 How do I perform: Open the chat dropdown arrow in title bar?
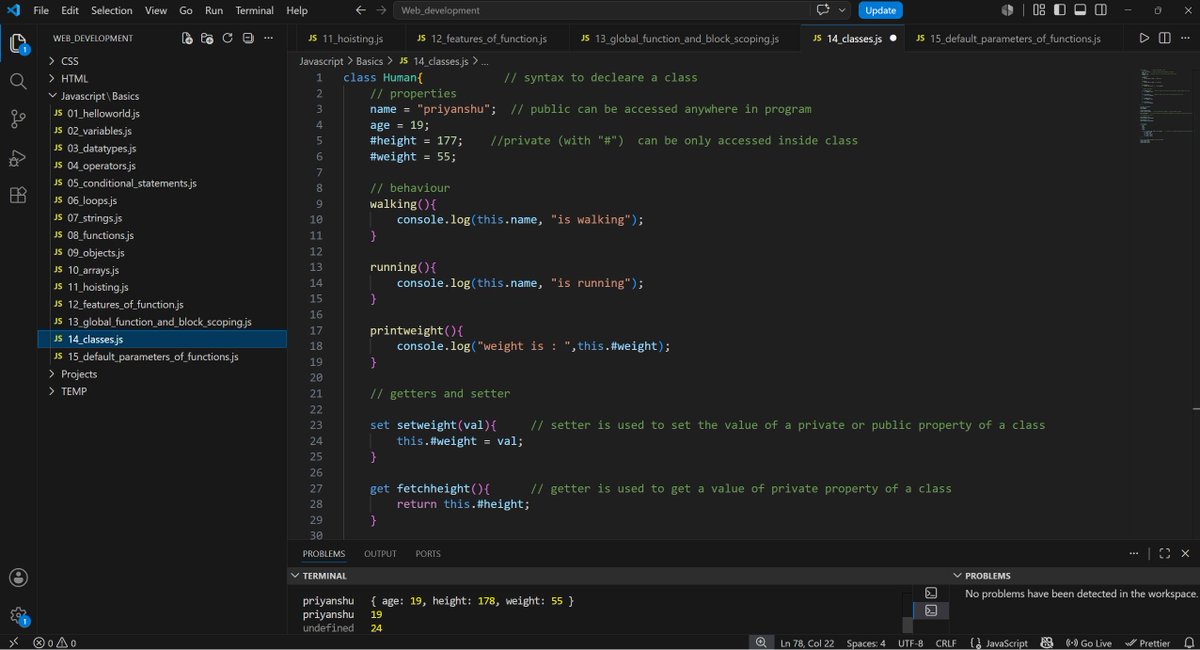point(841,10)
